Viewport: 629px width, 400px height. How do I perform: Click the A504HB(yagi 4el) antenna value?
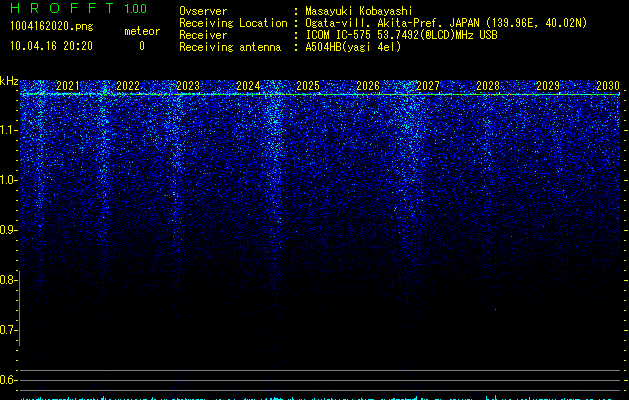coord(353,47)
